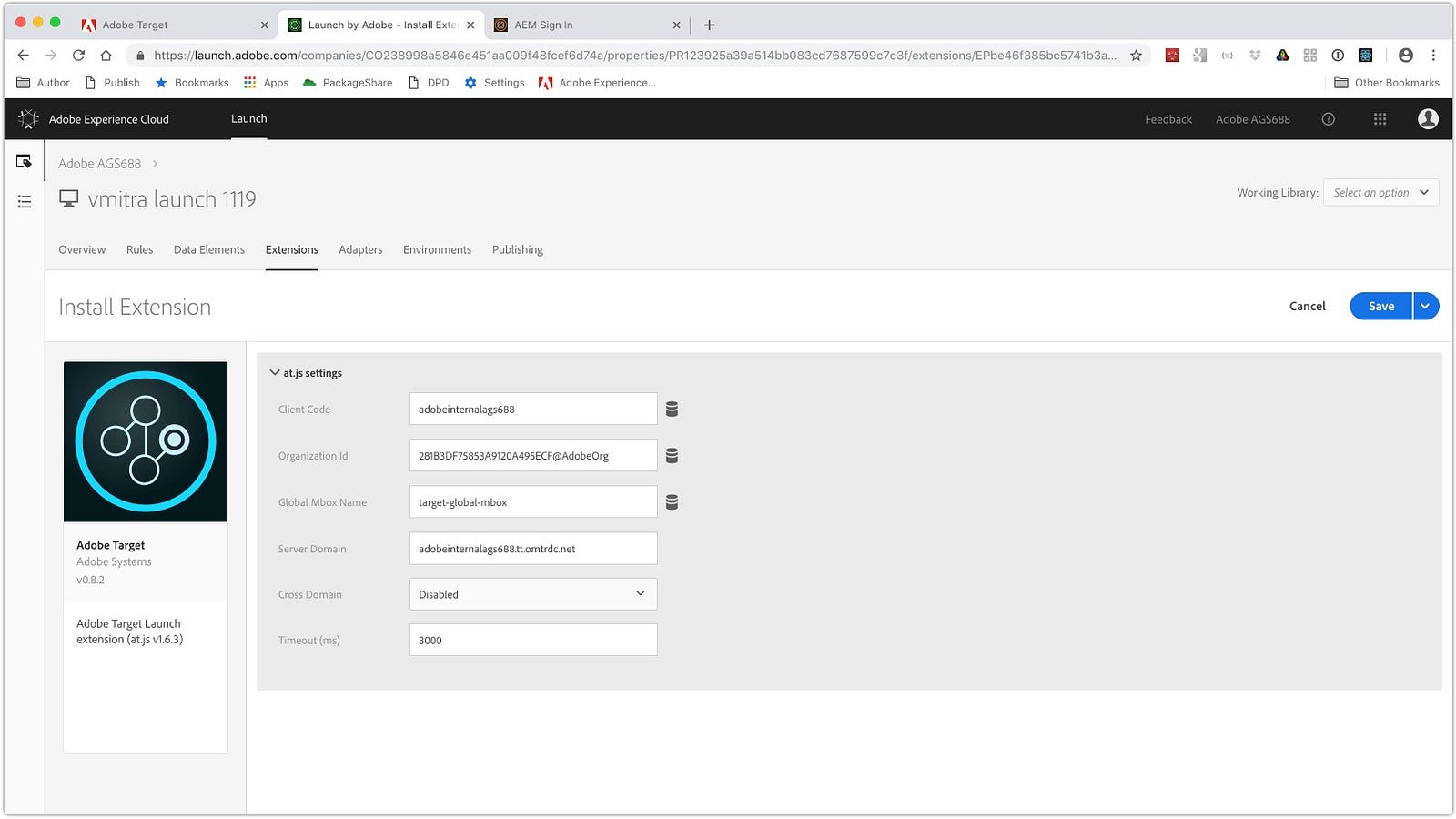Go back in browser history

tap(24, 56)
